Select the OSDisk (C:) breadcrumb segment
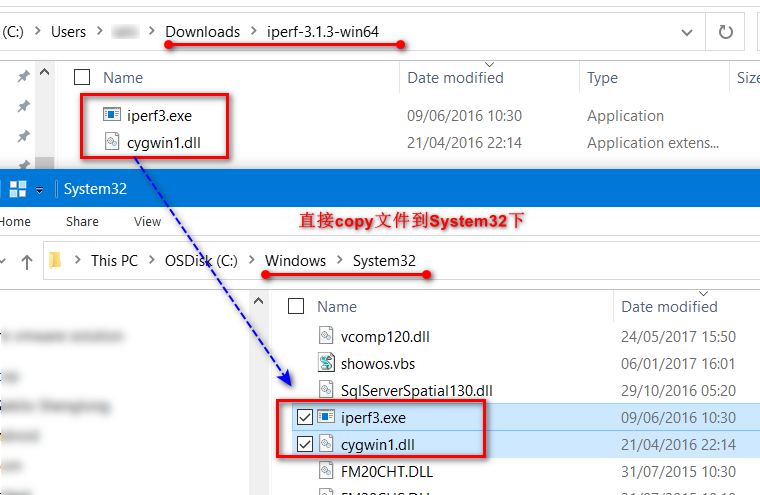The image size is (760, 495). [201, 261]
